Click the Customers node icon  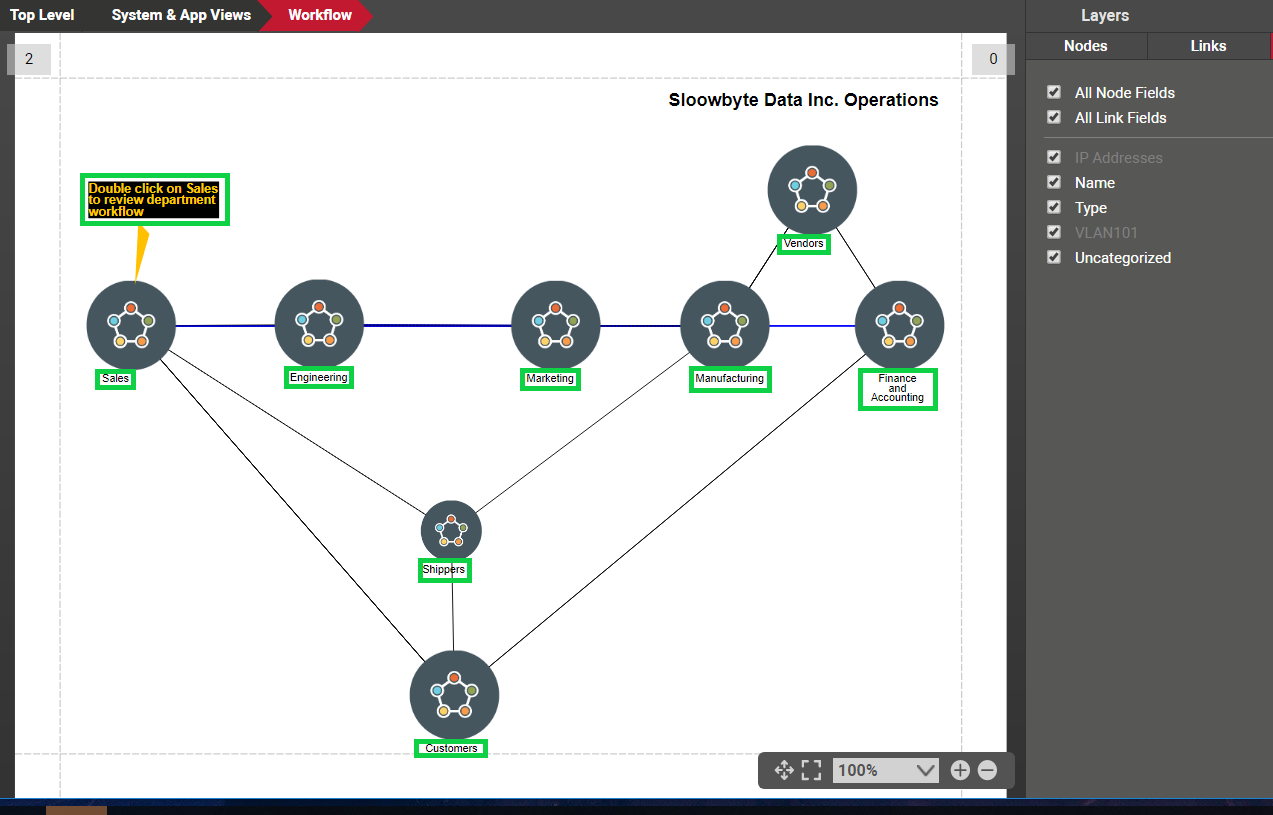tap(454, 695)
